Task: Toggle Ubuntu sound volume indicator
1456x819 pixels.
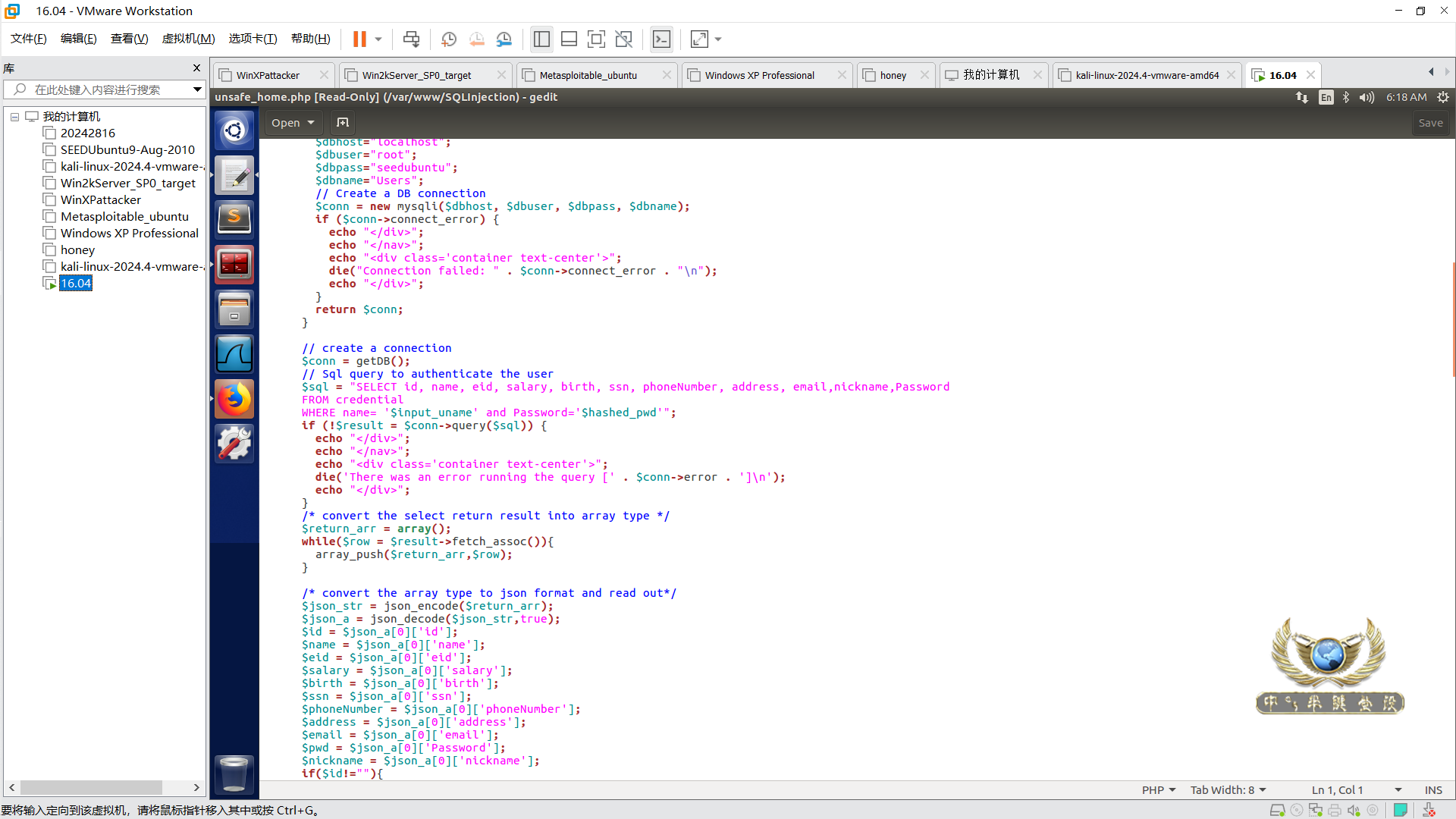Action: click(x=1367, y=97)
